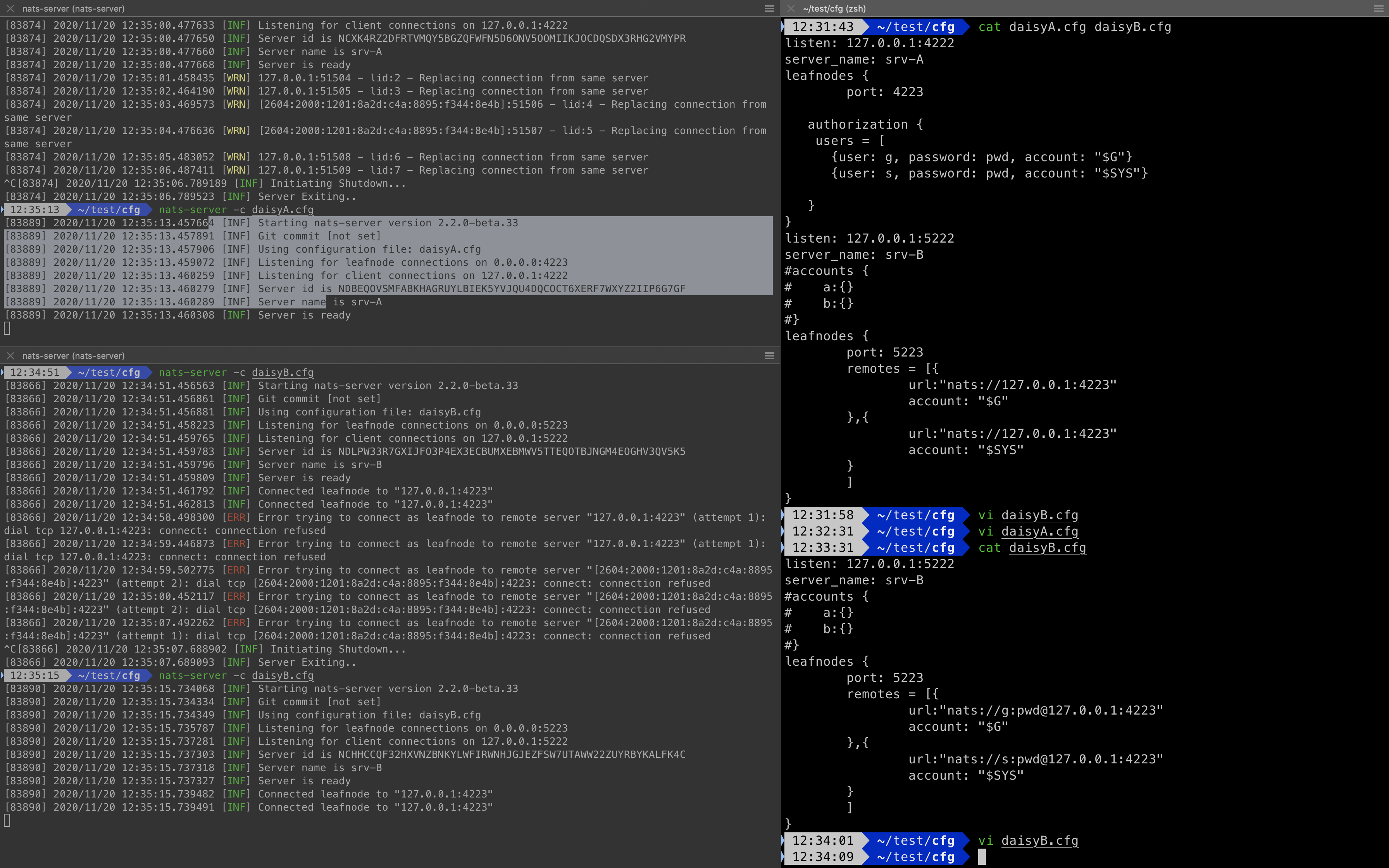Click daisyB.cfg in the 12:34:01 vi command
The image size is (1389, 868).
coord(1039,841)
